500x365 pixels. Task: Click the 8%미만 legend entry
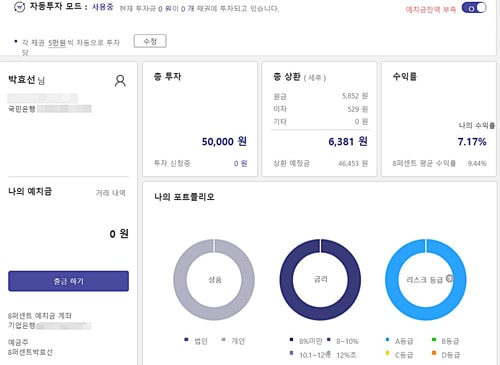click(307, 341)
